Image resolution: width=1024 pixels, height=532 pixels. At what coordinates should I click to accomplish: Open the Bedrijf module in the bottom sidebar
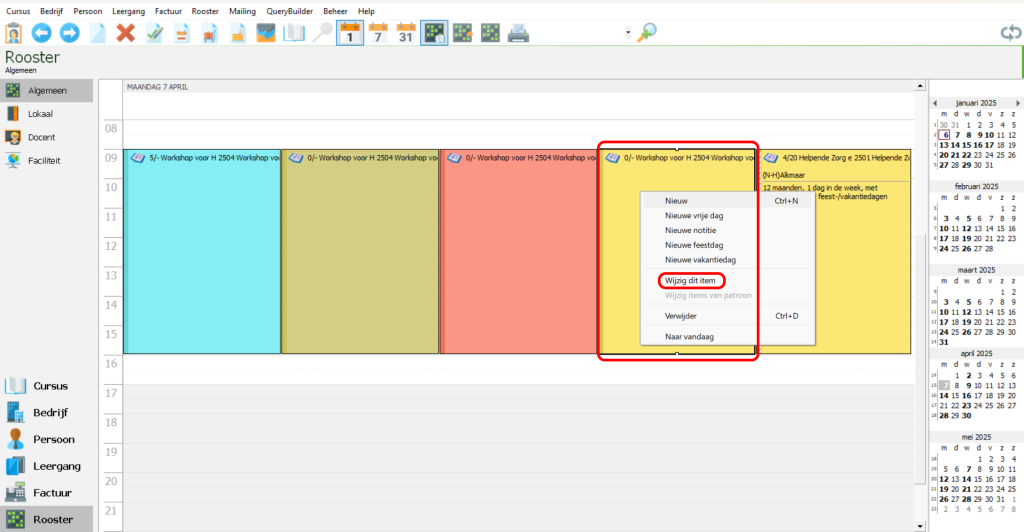point(46,413)
